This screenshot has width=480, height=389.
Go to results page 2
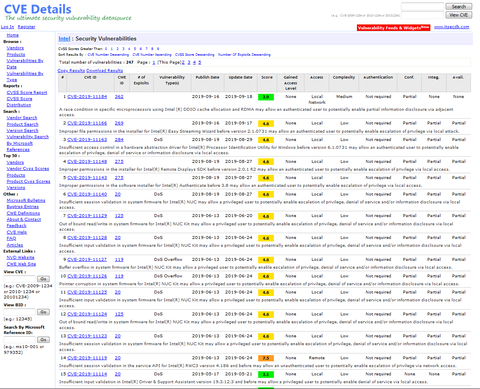(x=183, y=62)
